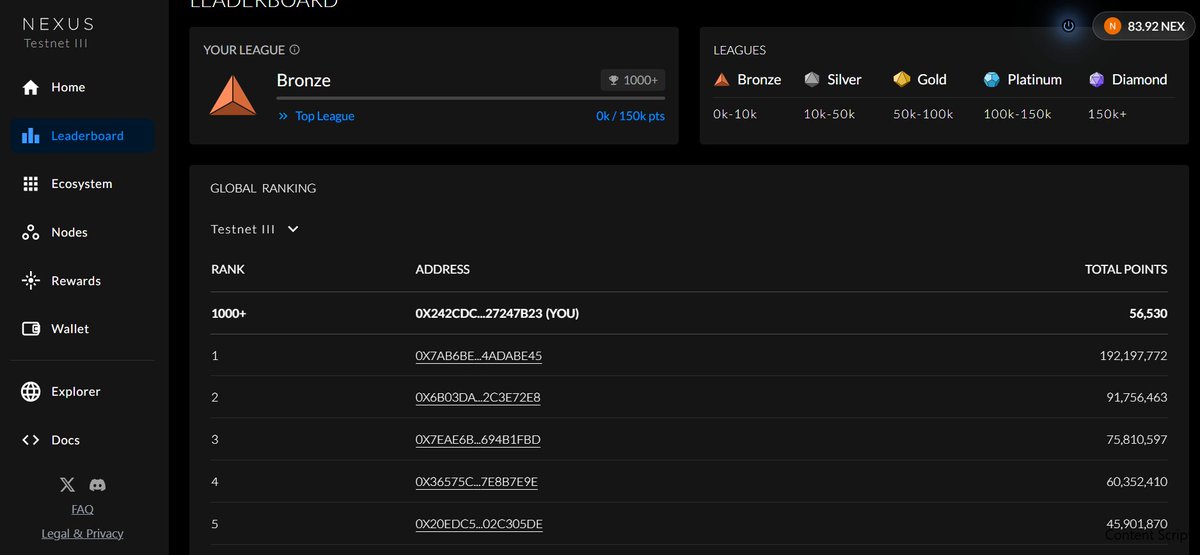Open address 0X6B03DA...2C3E72E8 link
The image size is (1200, 555).
pos(478,397)
